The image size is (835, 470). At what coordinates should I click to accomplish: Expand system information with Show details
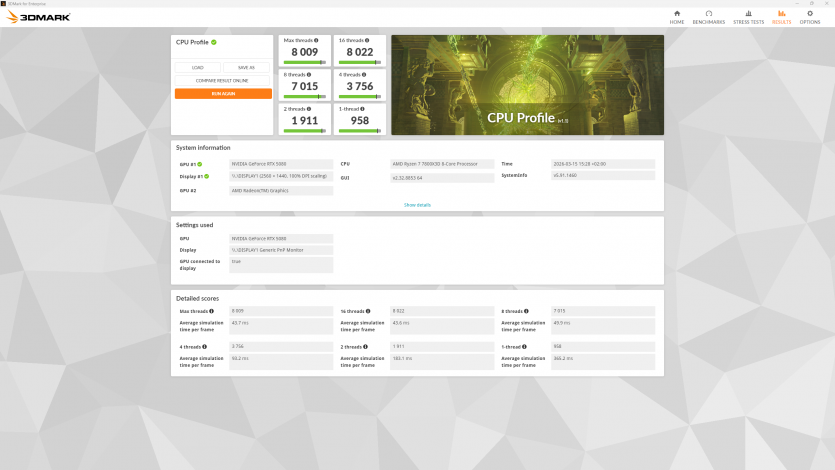(417, 205)
